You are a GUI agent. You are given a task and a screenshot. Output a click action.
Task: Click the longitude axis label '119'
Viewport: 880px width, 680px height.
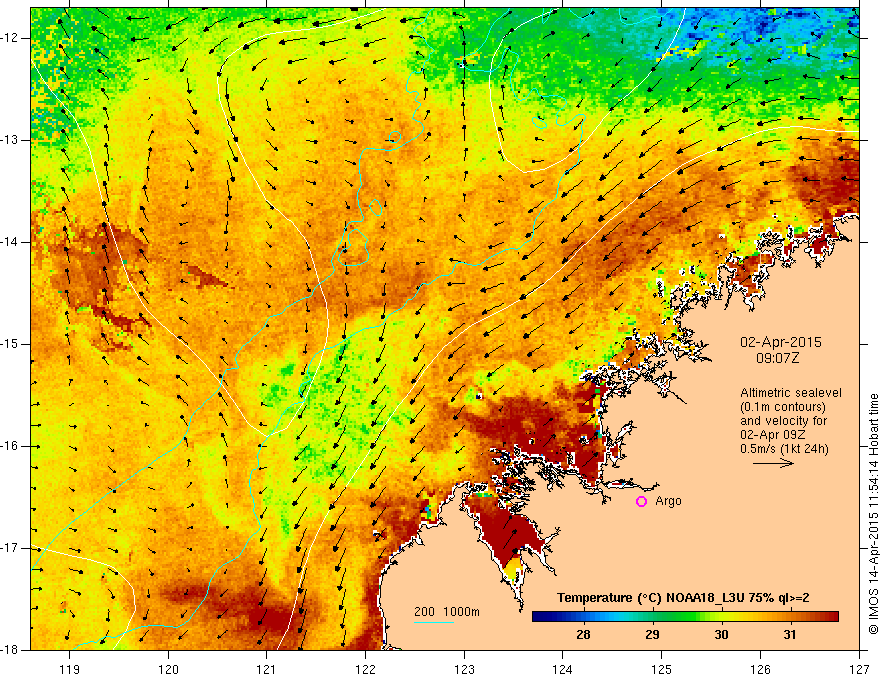[x=70, y=670]
